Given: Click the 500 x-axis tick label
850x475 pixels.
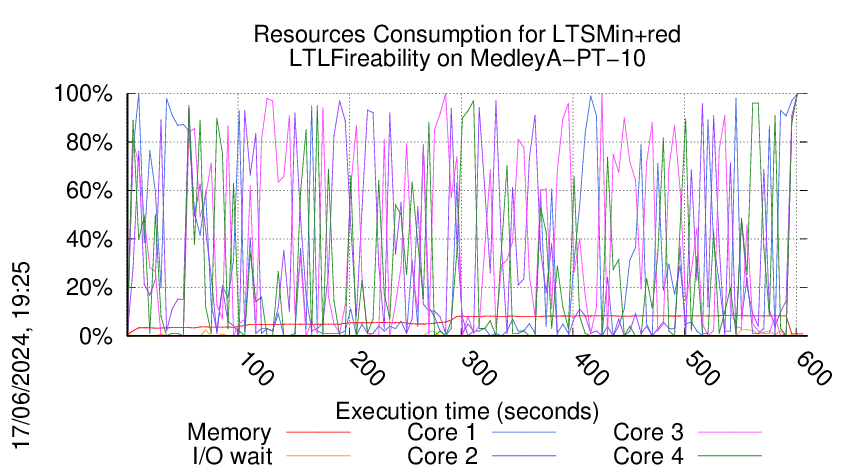Looking at the screenshot, I should pyautogui.click(x=703, y=369).
